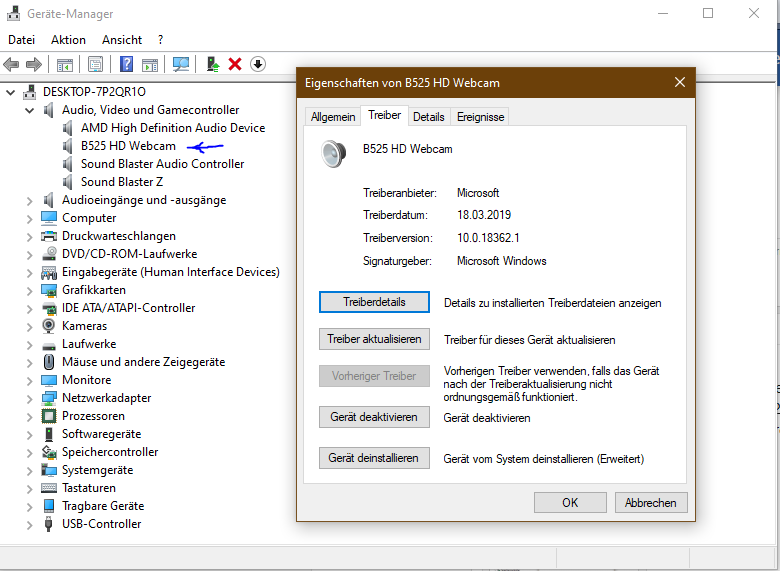
Task: Click the Netzwerkadapter icon
Action: (49, 398)
